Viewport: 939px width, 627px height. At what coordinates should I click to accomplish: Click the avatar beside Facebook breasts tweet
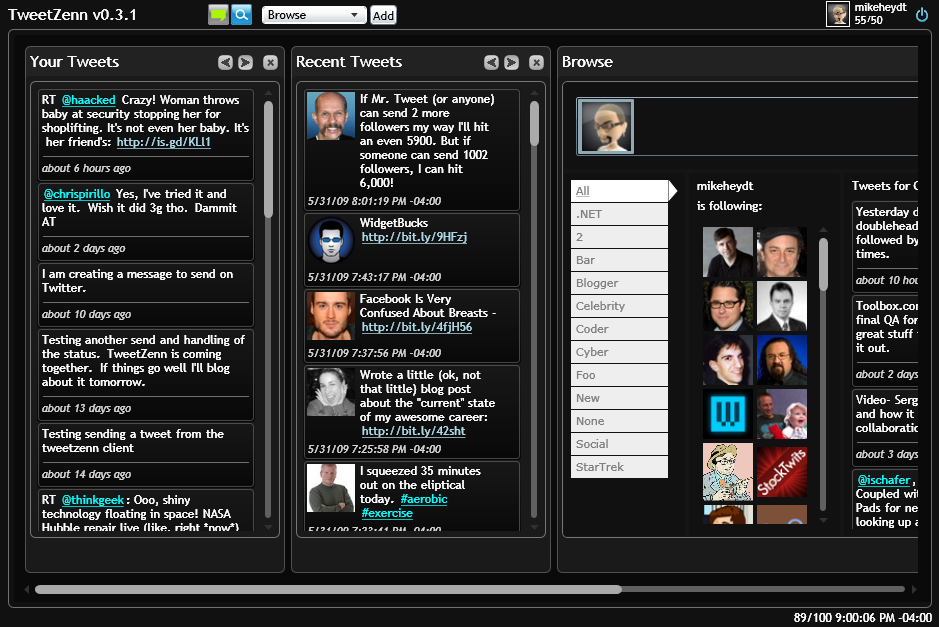tap(331, 316)
